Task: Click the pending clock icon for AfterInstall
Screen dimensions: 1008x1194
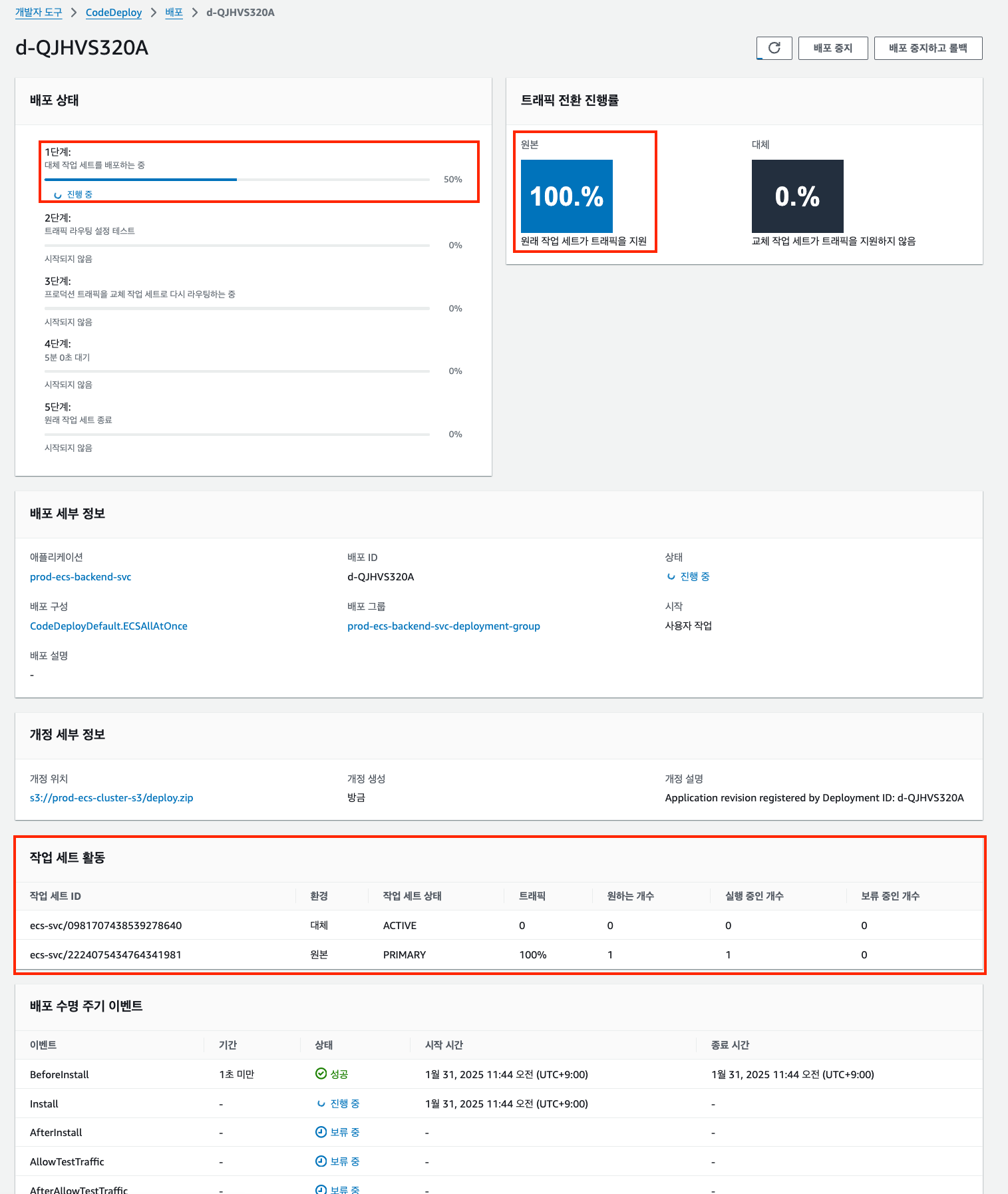Action: [x=321, y=1132]
